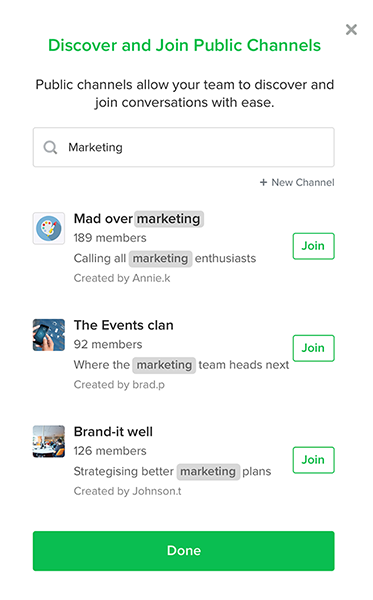Click Created by Annie.k text

[122, 278]
